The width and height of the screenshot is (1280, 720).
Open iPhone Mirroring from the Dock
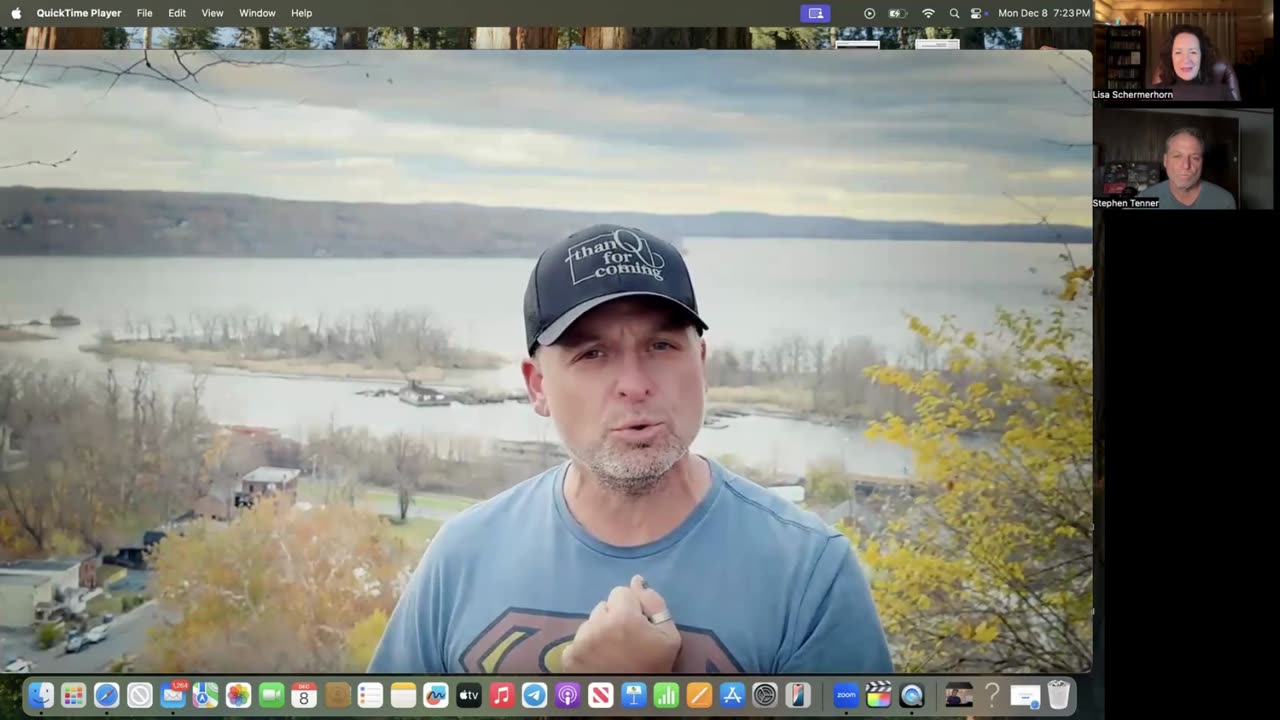coord(797,695)
